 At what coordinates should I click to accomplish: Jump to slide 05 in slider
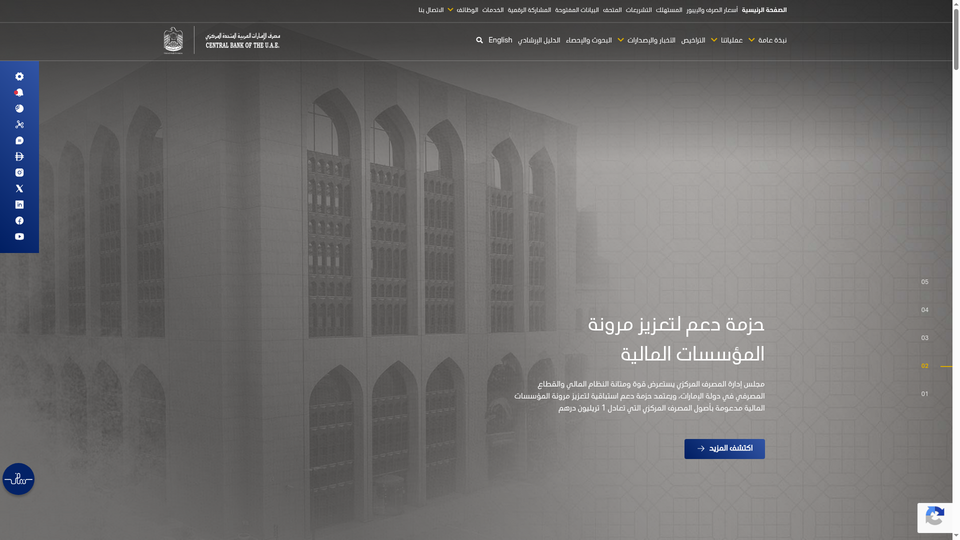[x=925, y=282]
